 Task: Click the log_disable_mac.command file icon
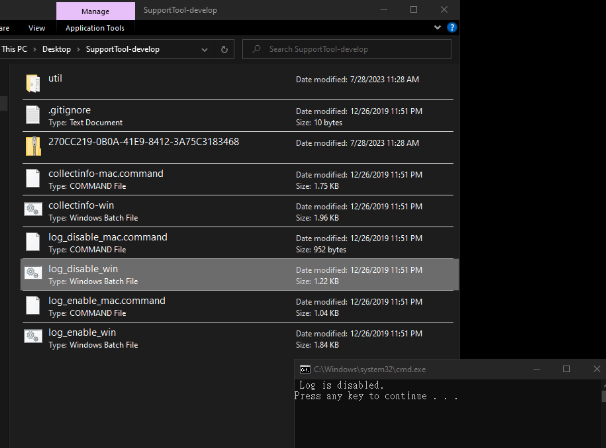(x=33, y=242)
